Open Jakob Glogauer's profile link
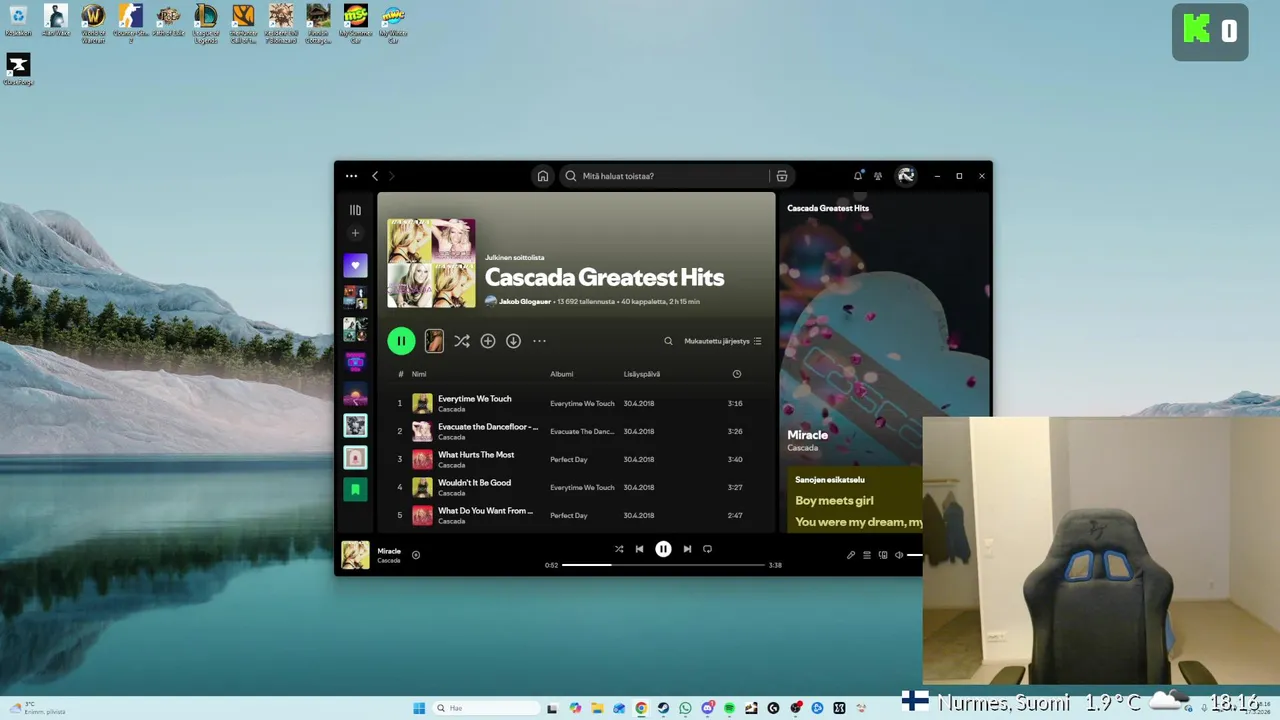 pos(524,301)
